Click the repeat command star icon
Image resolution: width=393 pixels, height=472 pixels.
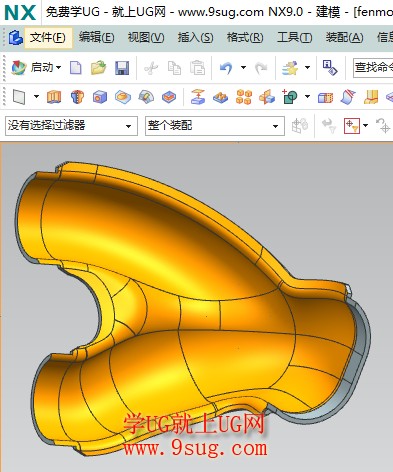point(290,68)
